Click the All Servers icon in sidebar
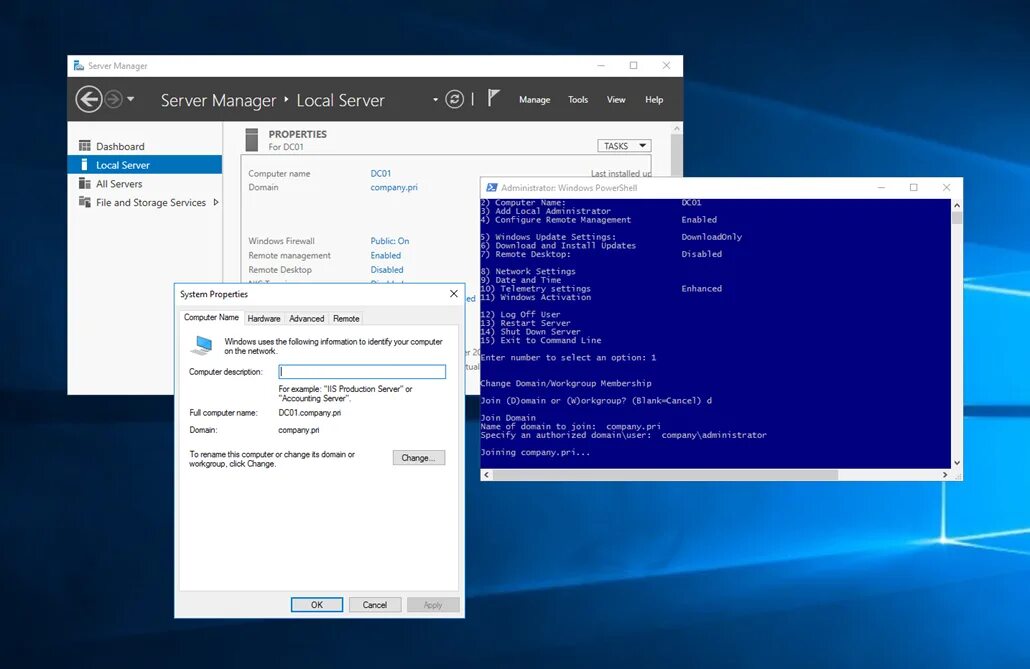Screen dimensions: 1030x669 tap(85, 183)
